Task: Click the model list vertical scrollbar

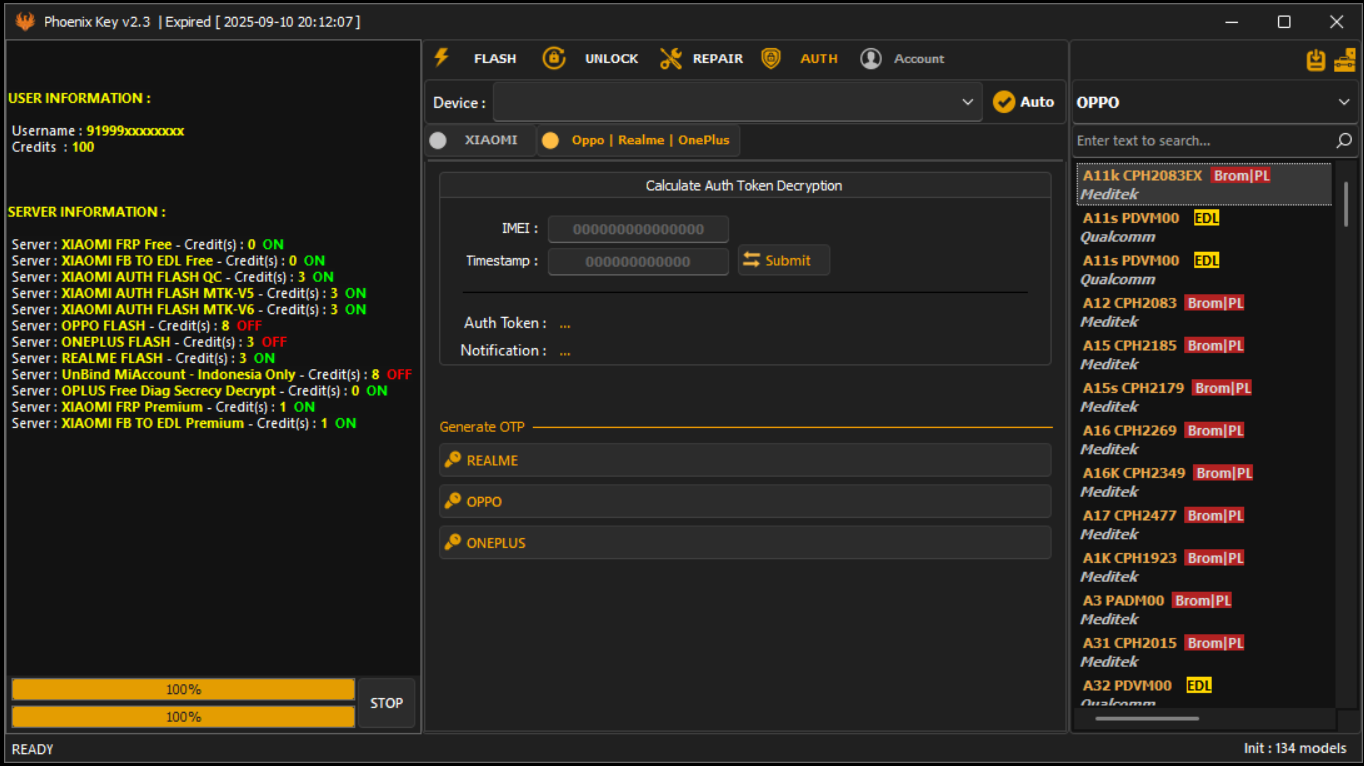Action: tap(1345, 204)
